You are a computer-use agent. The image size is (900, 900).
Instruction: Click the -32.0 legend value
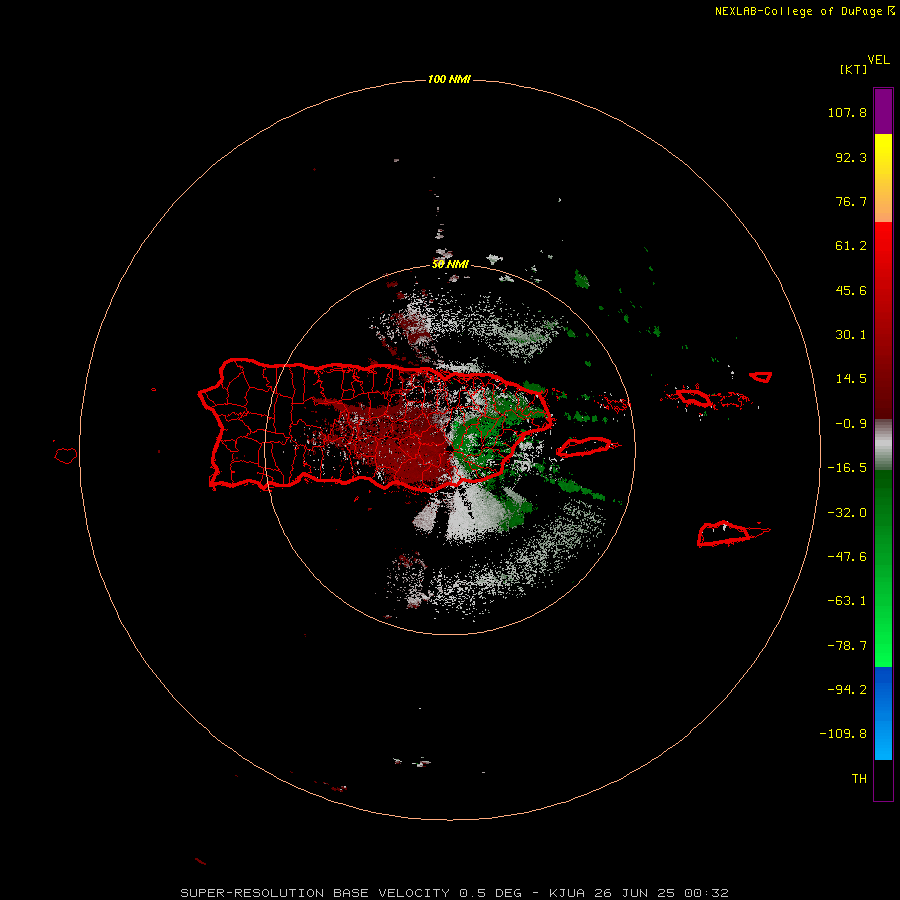(x=847, y=513)
